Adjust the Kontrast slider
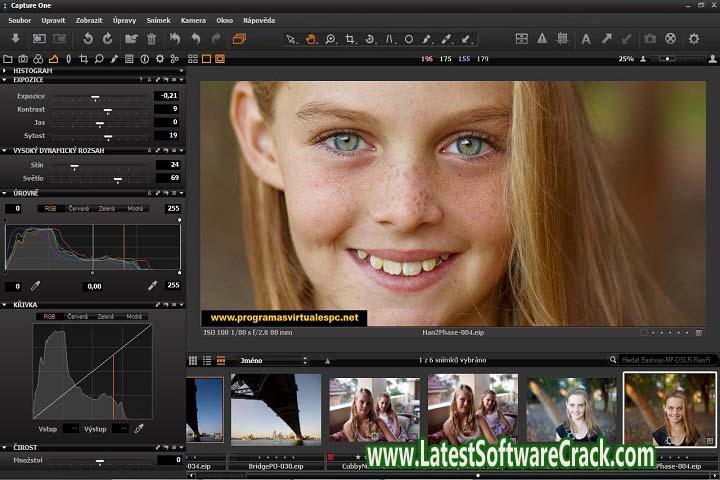720x480 pixels. click(107, 108)
